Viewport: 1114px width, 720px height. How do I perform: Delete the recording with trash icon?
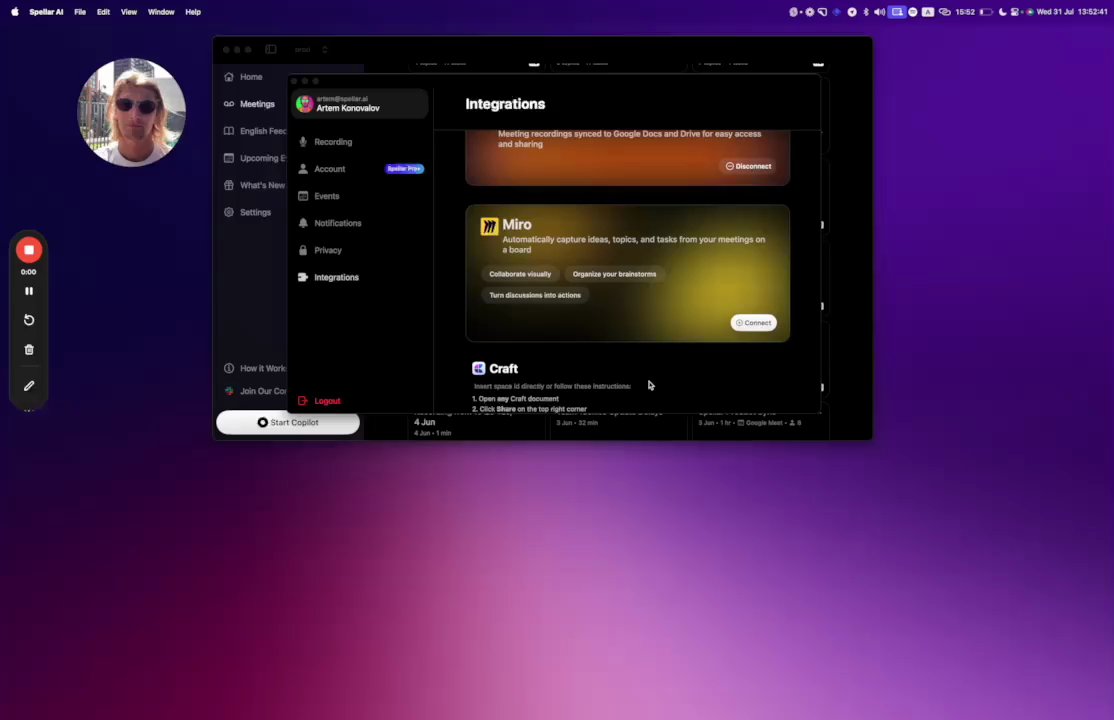coord(29,350)
